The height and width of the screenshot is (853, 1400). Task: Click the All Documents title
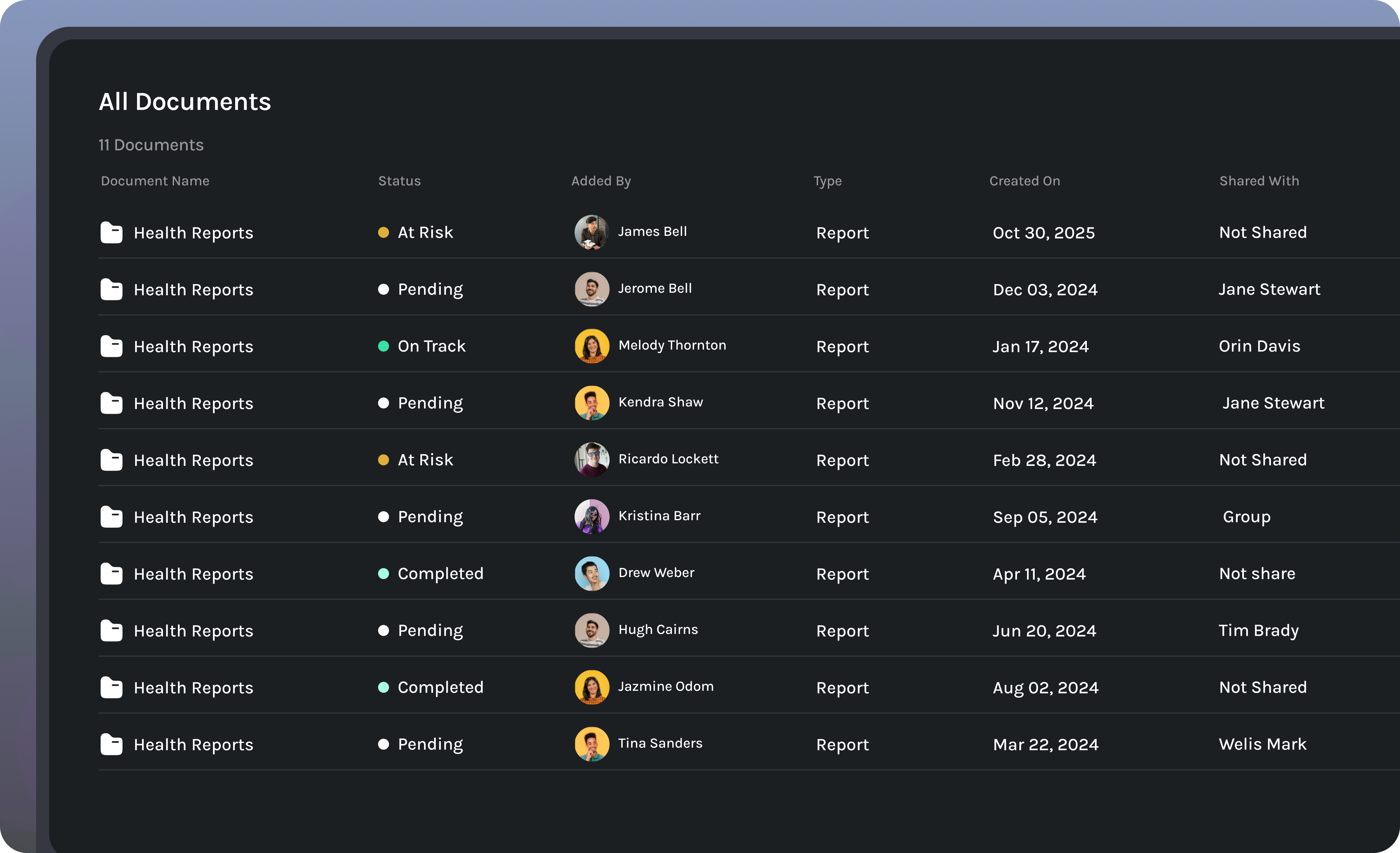[185, 101]
